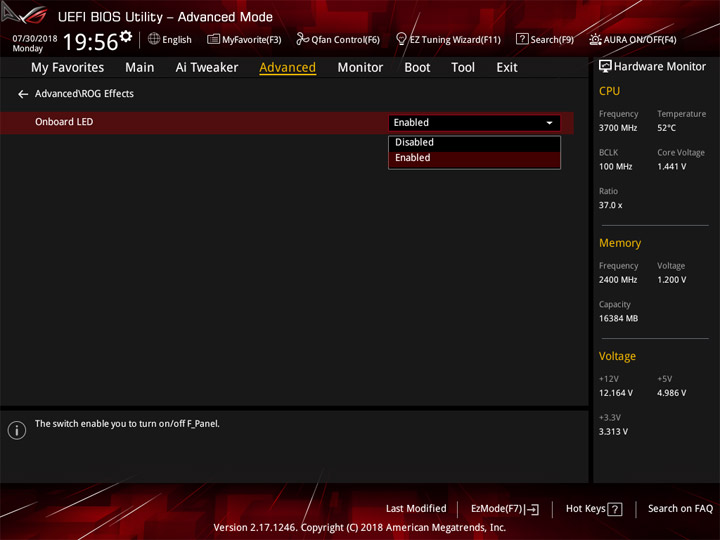
Task: Click BCLK value 100 MHz
Action: click(x=615, y=167)
